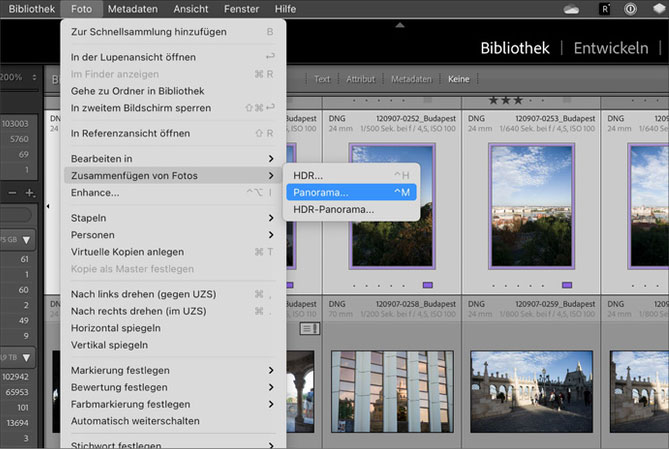Image resolution: width=669 pixels, height=449 pixels.
Task: Click the Metadaten filter button
Action: [x=411, y=79]
